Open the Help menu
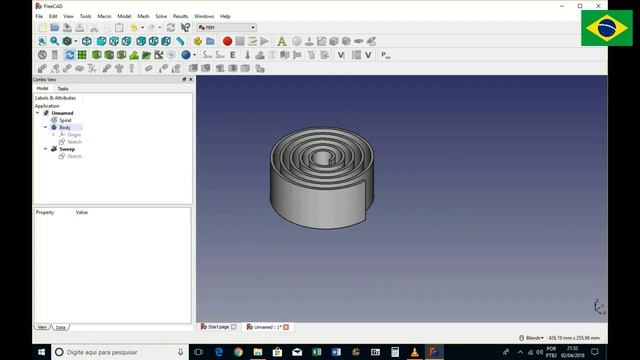The image size is (640, 360). coord(225,16)
